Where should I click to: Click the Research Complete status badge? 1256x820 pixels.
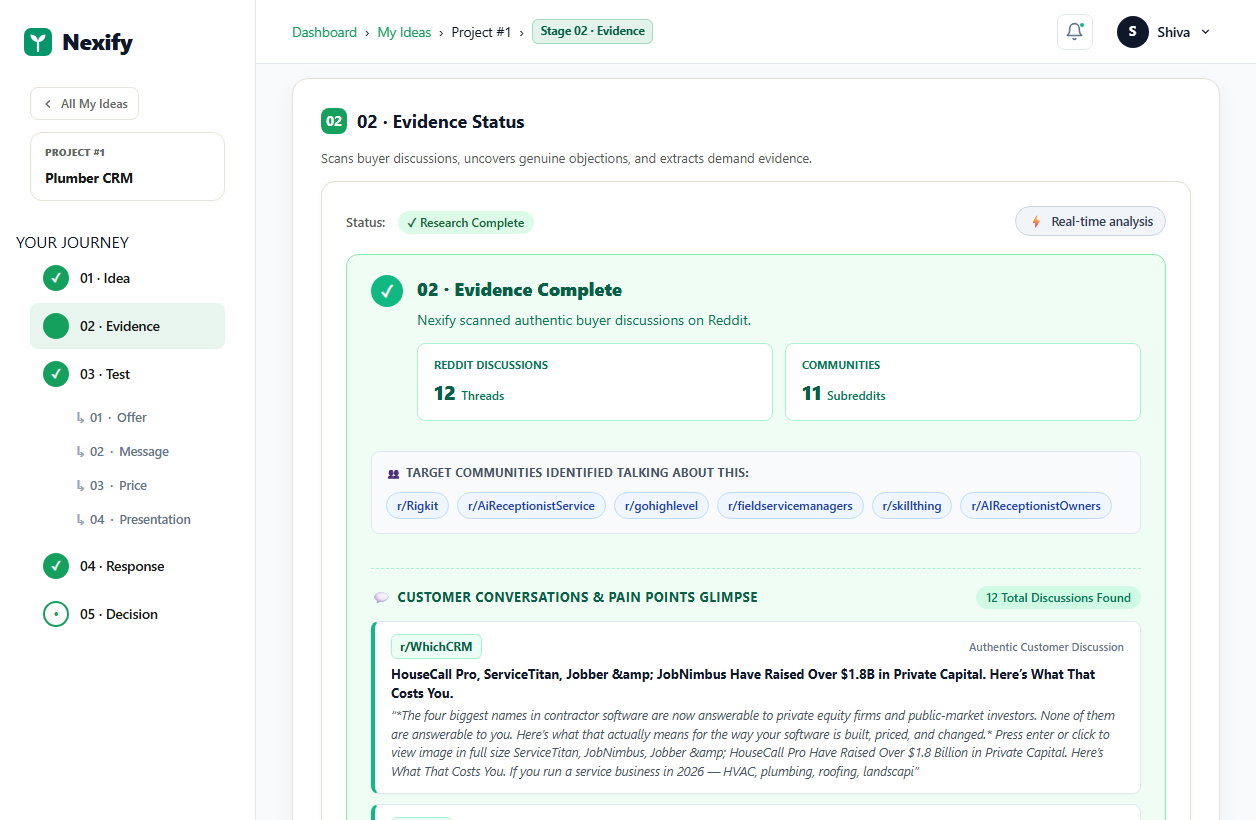pyautogui.click(x=466, y=223)
